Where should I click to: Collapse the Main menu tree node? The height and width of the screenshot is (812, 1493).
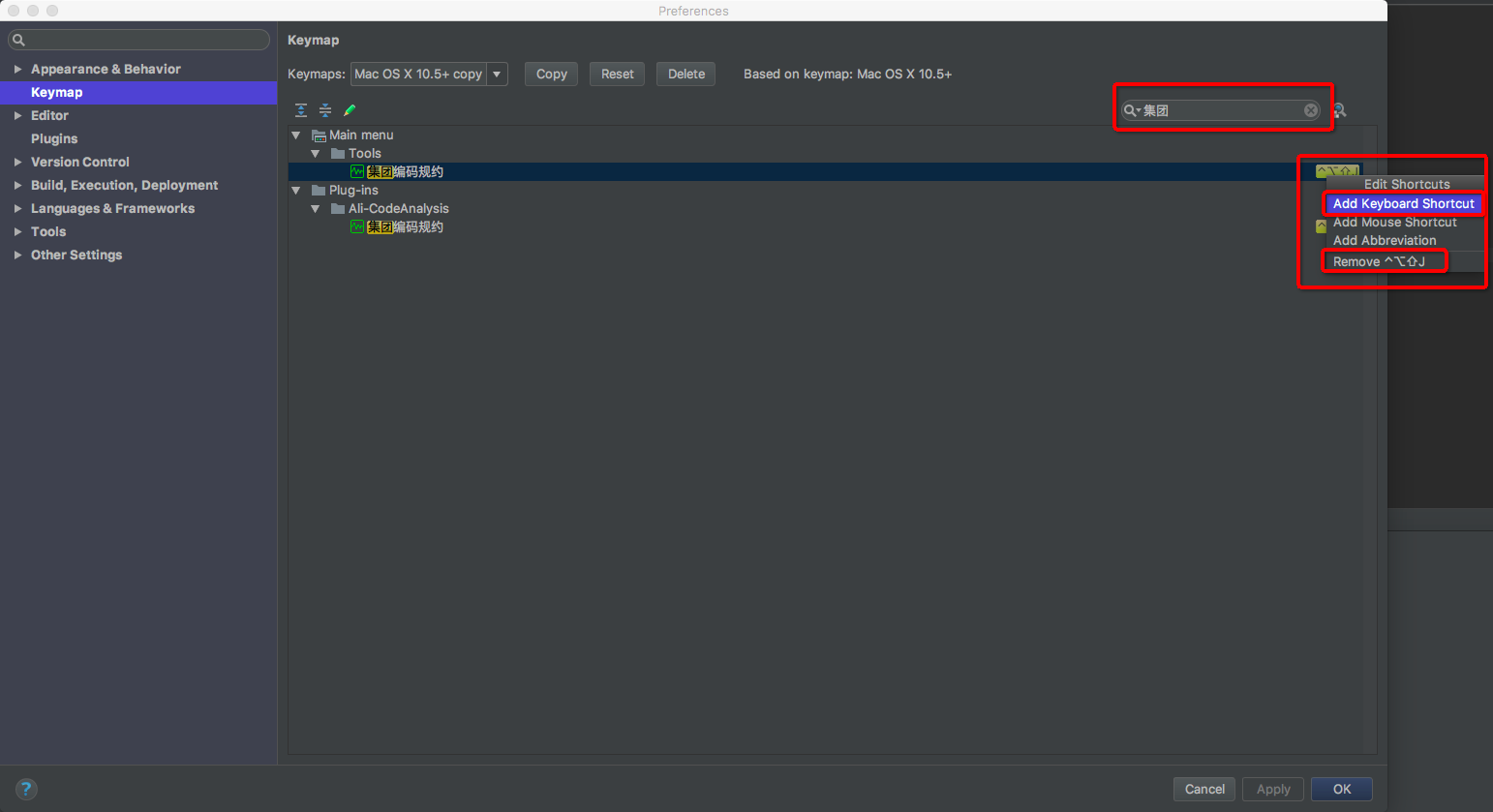pos(296,135)
